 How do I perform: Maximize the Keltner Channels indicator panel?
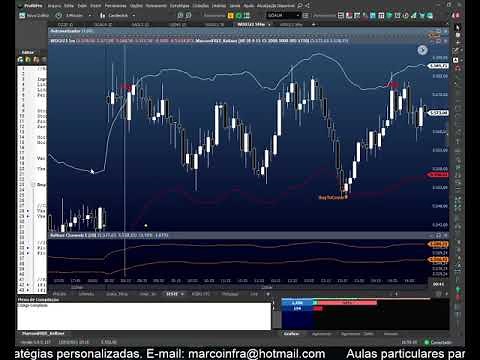coord(439,236)
